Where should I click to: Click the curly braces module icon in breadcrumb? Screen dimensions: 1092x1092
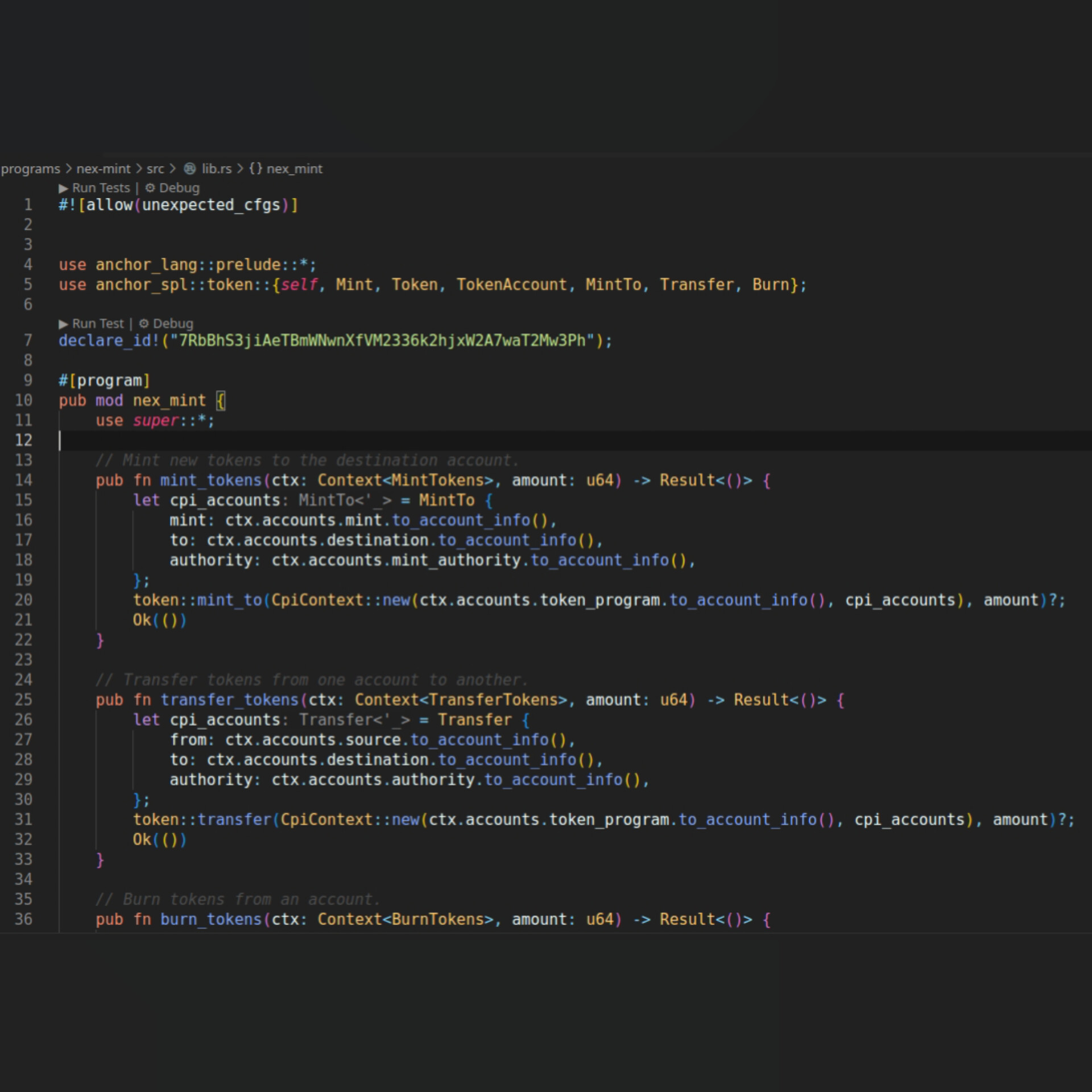click(x=255, y=169)
